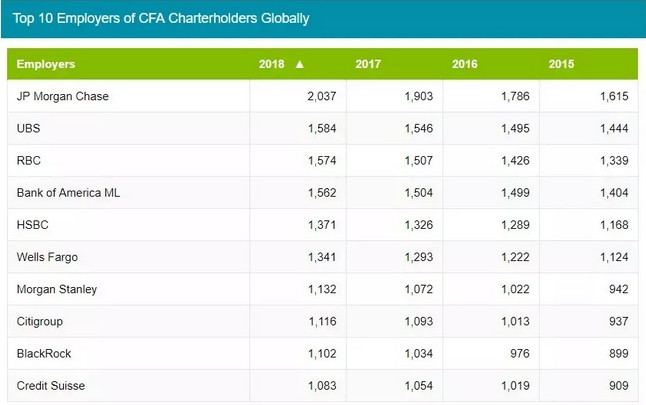Click the RBC employer cell
The height and width of the screenshot is (405, 646).
click(x=28, y=161)
